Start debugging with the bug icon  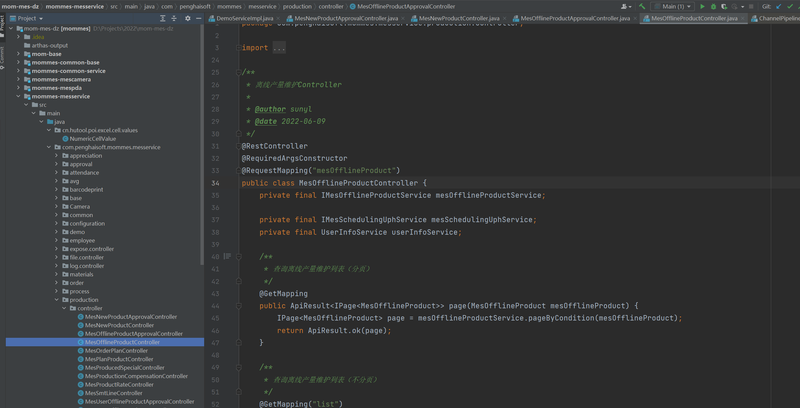coord(713,6)
